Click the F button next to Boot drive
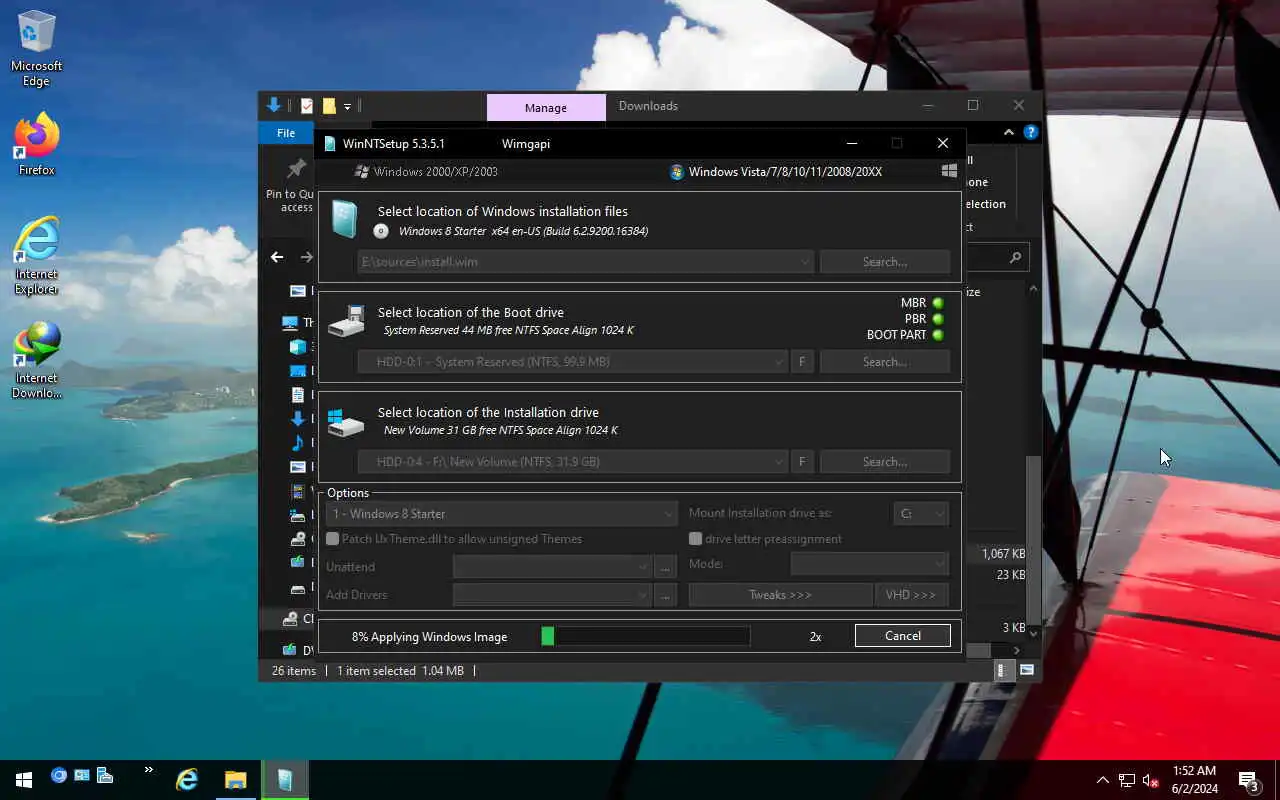1280x800 pixels. coord(802,362)
